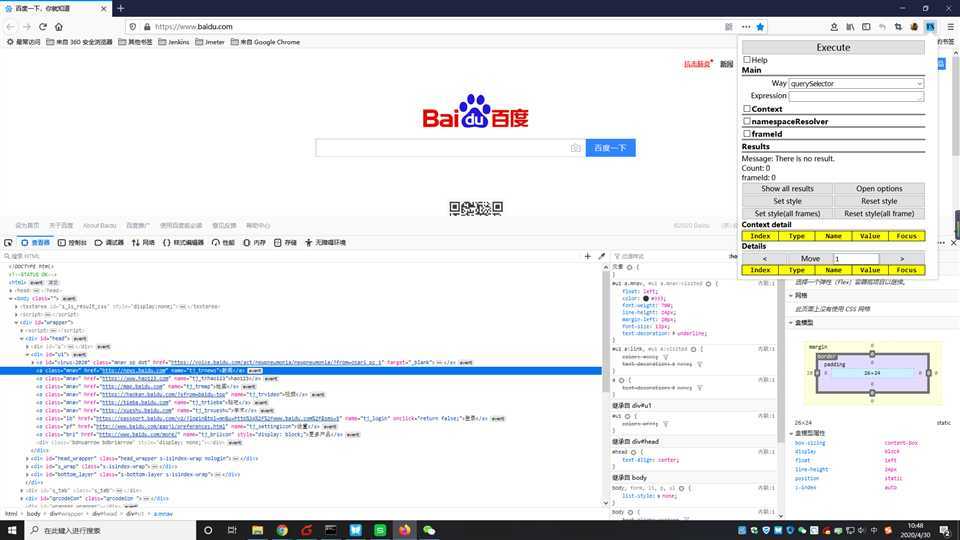Open the Jenkins bookmark folder

coord(174,42)
